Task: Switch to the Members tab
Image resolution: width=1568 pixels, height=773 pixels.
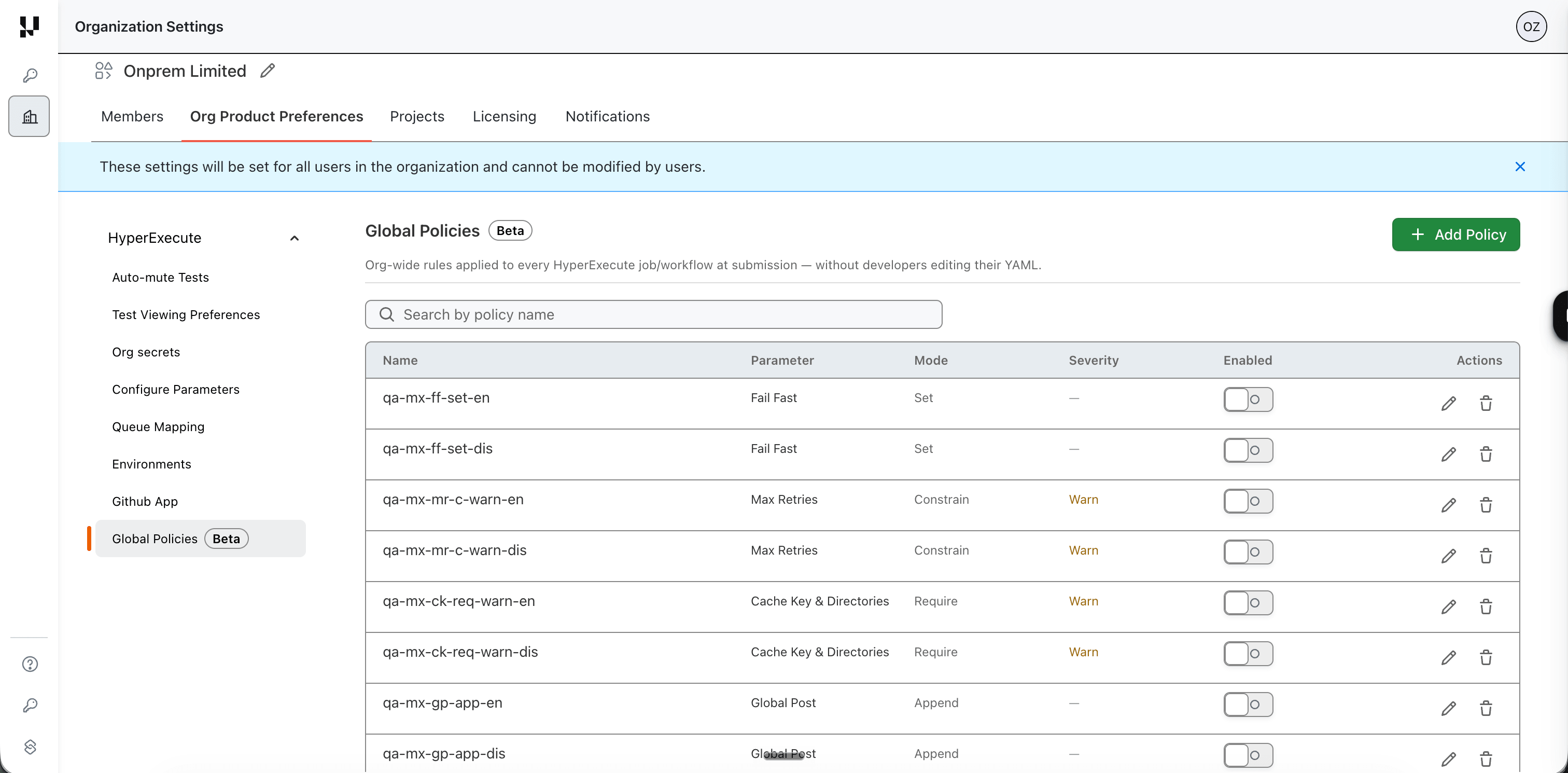Action: click(x=132, y=116)
